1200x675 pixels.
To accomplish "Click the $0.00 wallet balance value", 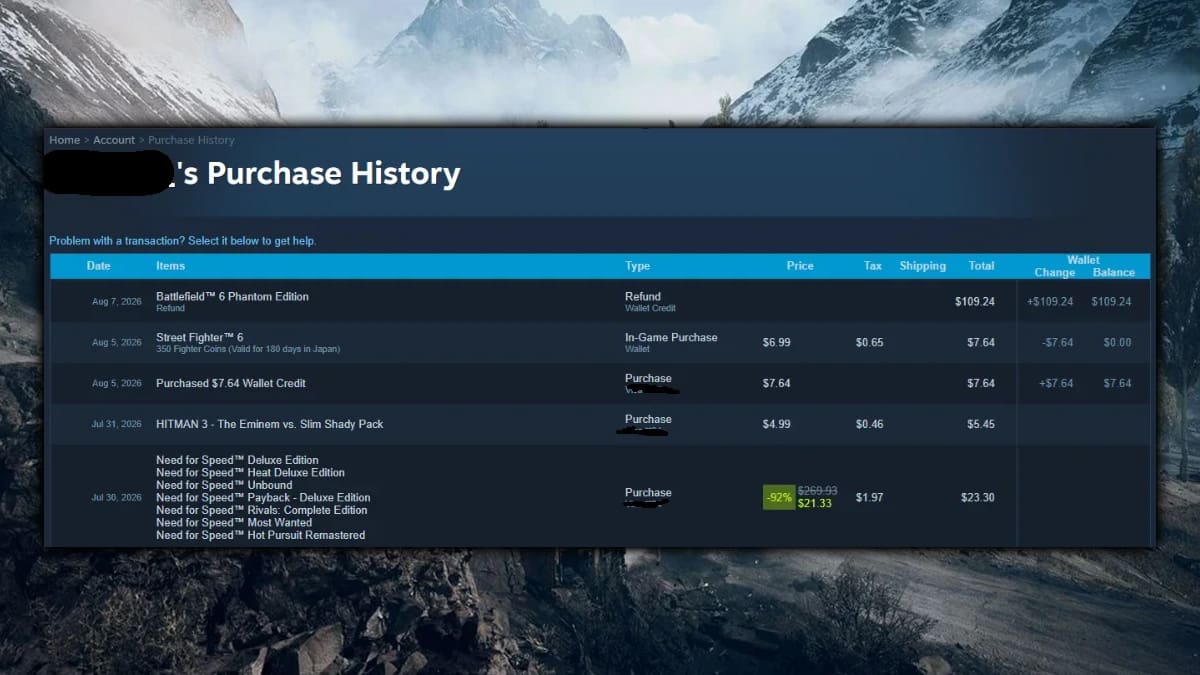I will 1117,342.
